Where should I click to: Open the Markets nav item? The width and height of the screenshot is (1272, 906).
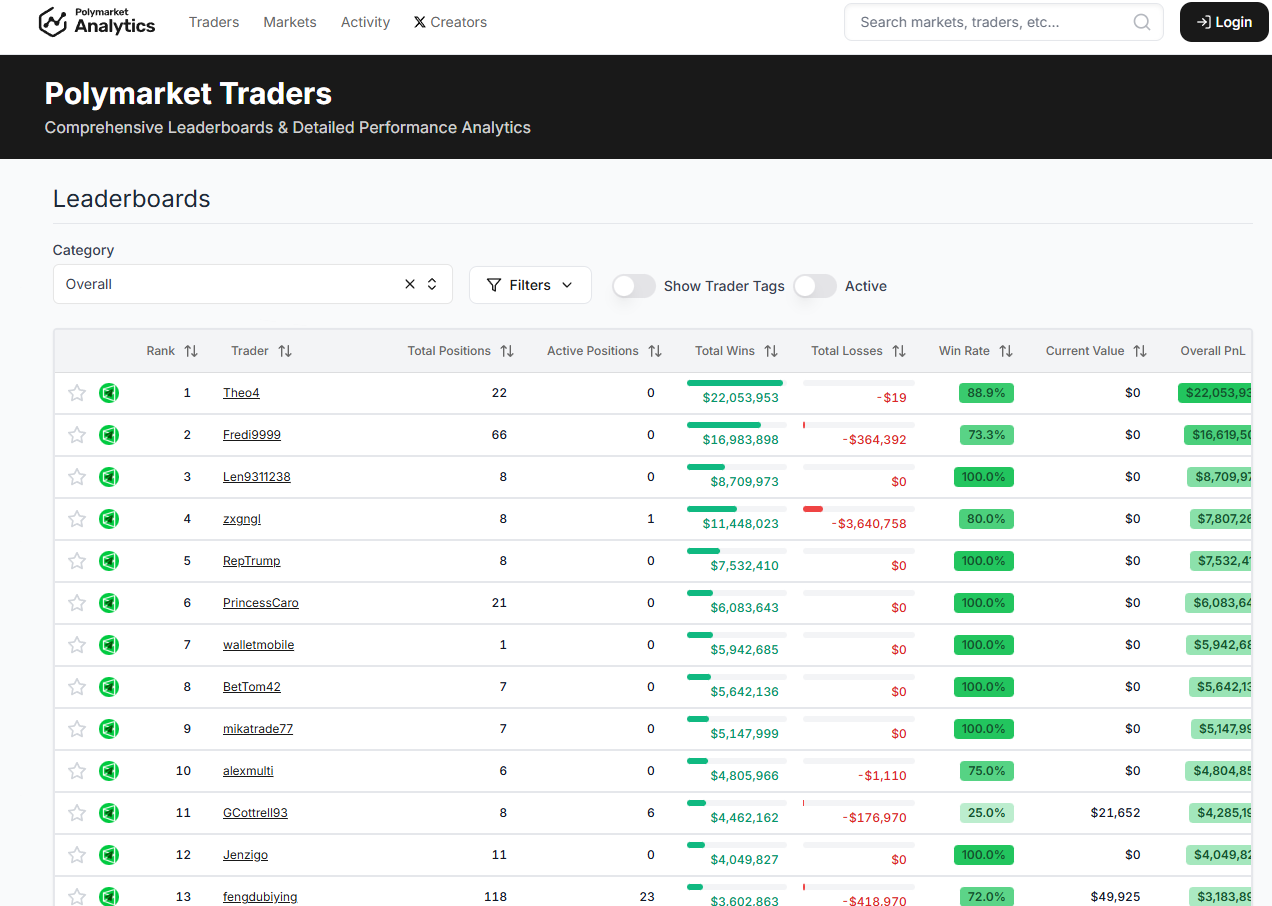pyautogui.click(x=290, y=22)
